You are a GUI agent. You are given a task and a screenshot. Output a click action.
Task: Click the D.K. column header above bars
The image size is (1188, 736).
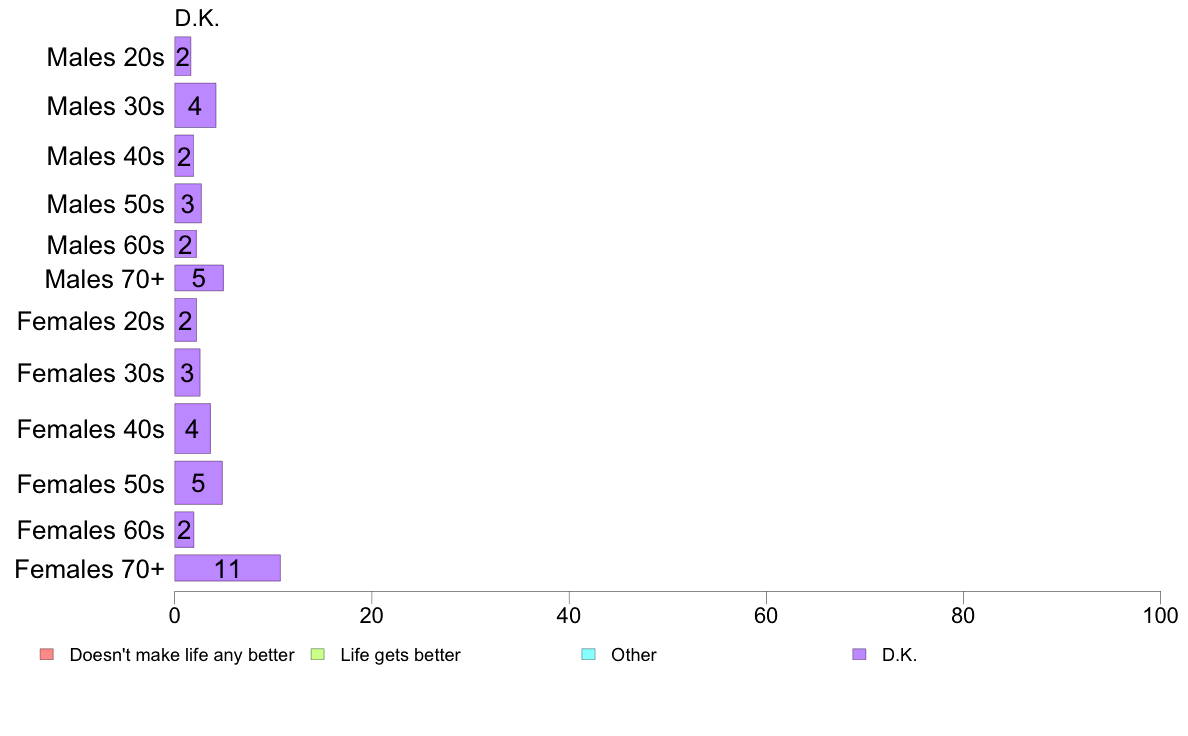click(x=197, y=19)
